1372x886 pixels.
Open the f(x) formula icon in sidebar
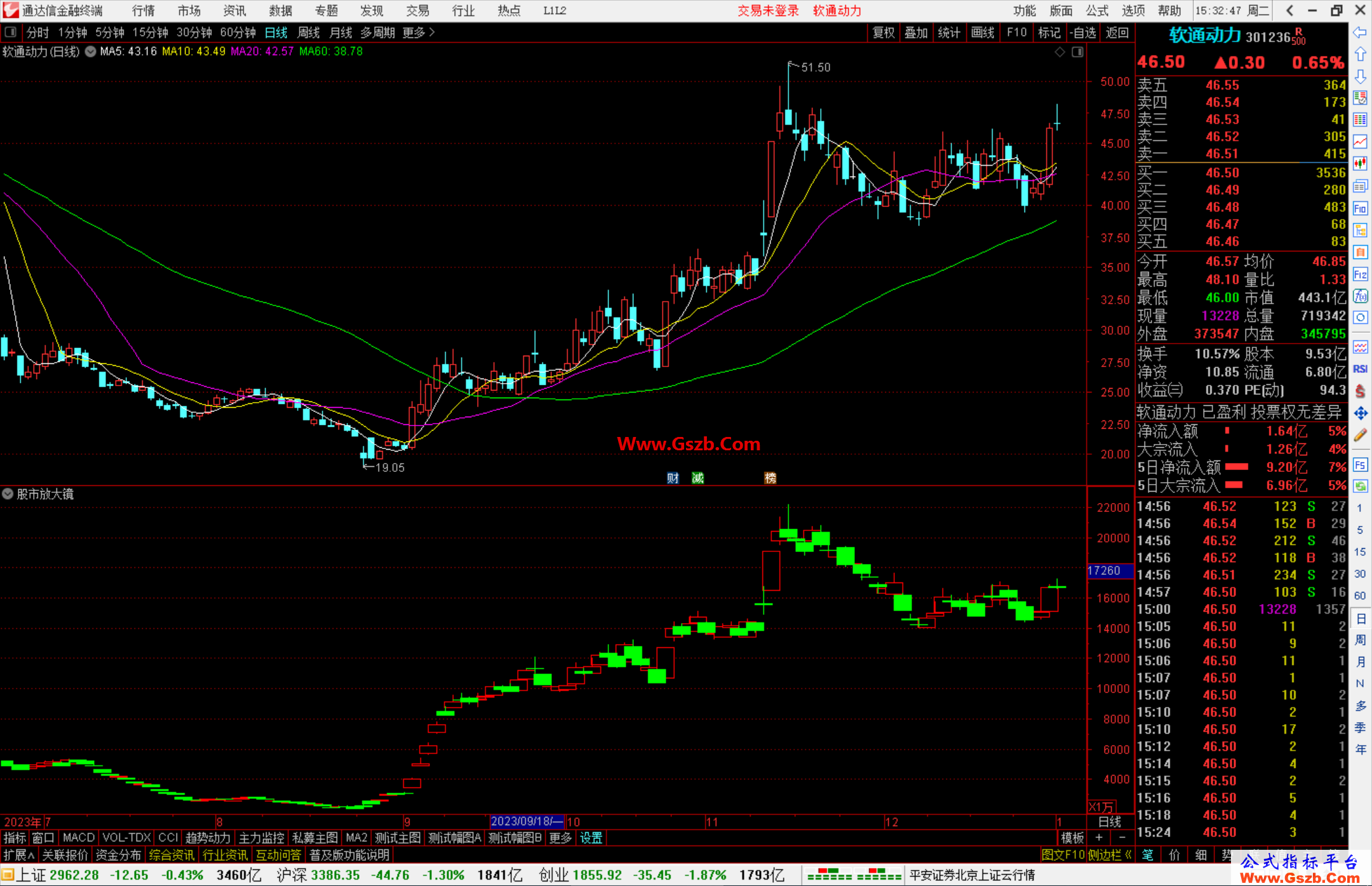(x=1360, y=296)
